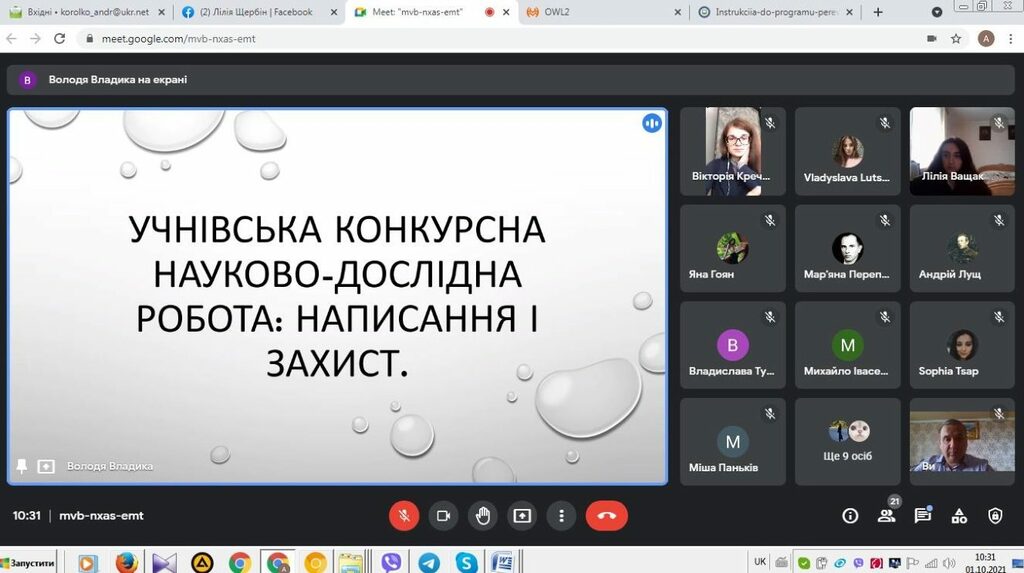Switch to the Facebook Лілія Щербін tab

255,12
